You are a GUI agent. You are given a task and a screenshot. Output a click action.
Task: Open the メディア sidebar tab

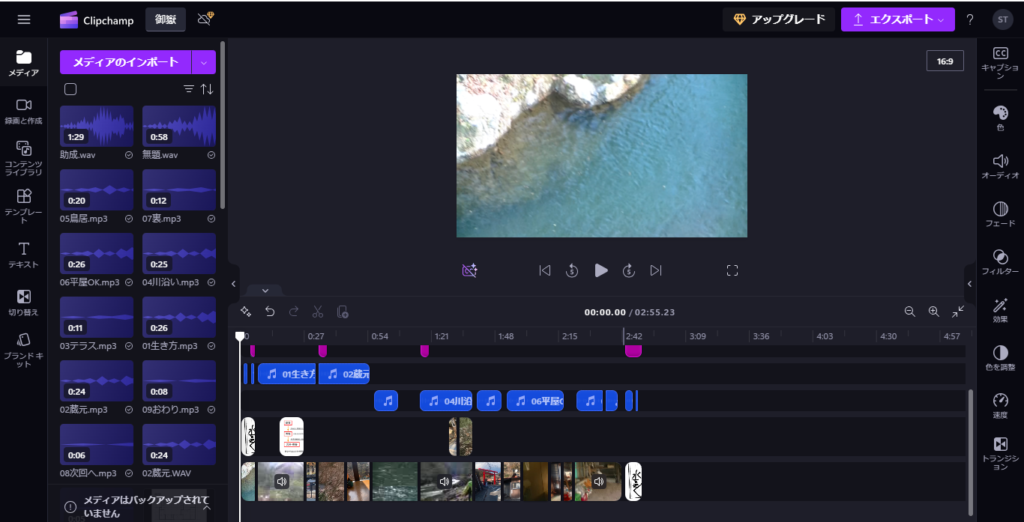coord(24,63)
